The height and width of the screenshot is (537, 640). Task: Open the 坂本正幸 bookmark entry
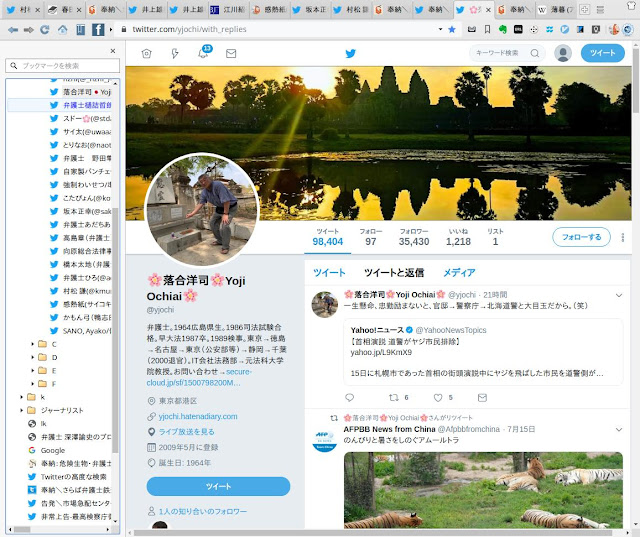coord(80,211)
